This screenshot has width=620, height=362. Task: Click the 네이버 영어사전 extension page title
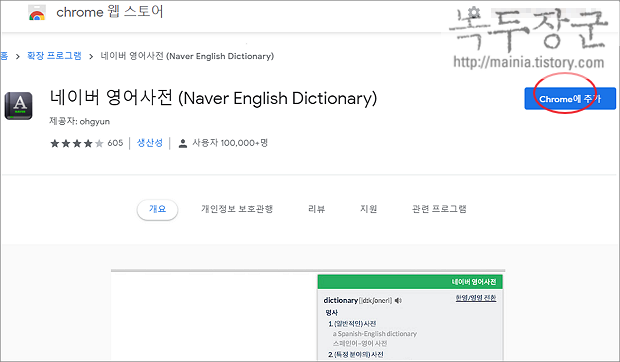213,98
